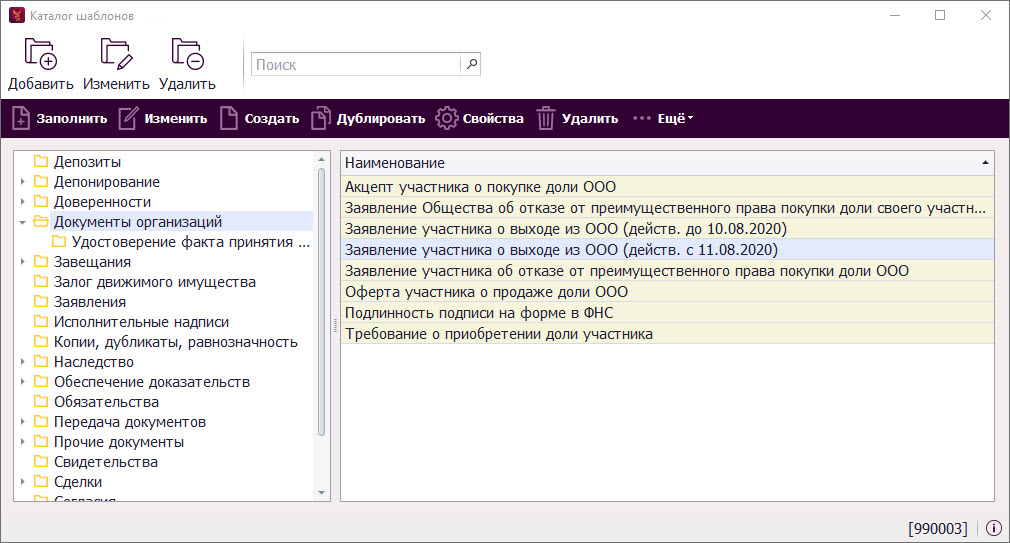Click the Наследство folder label

[x=93, y=361]
